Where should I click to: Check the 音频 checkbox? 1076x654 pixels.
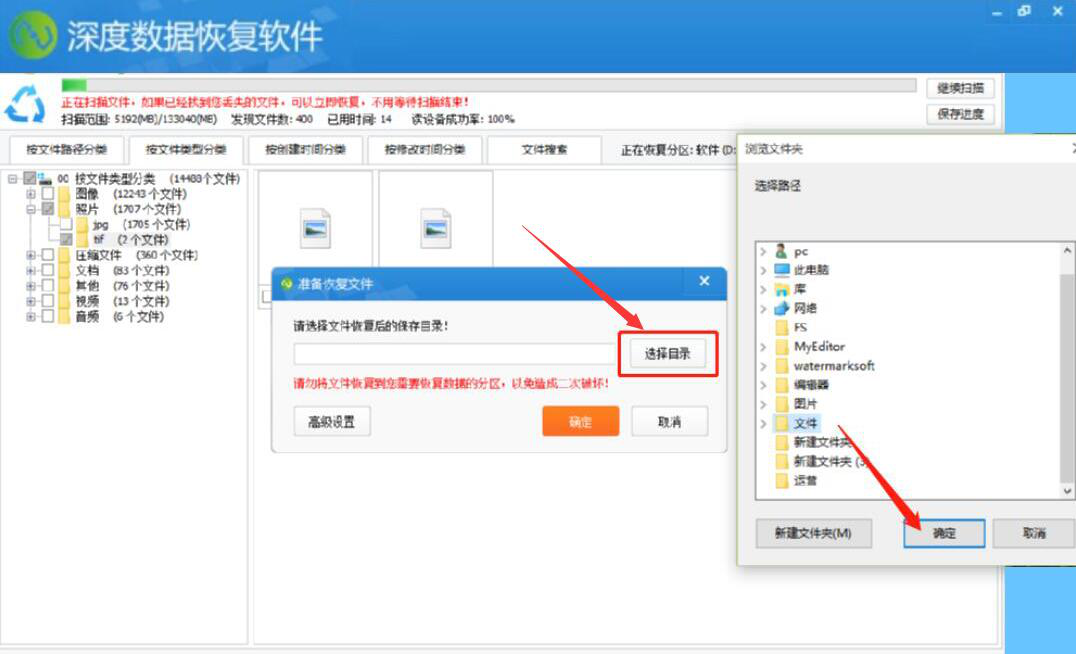[47, 316]
